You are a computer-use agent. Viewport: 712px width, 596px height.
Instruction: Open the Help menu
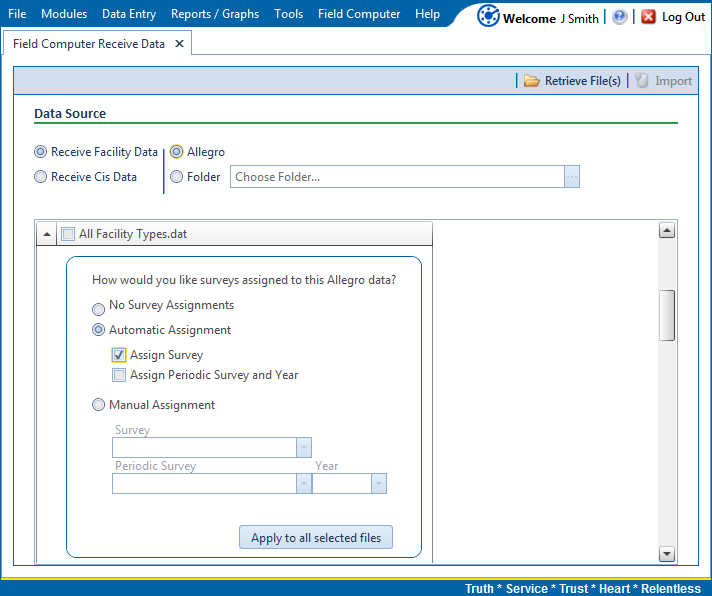pos(427,14)
